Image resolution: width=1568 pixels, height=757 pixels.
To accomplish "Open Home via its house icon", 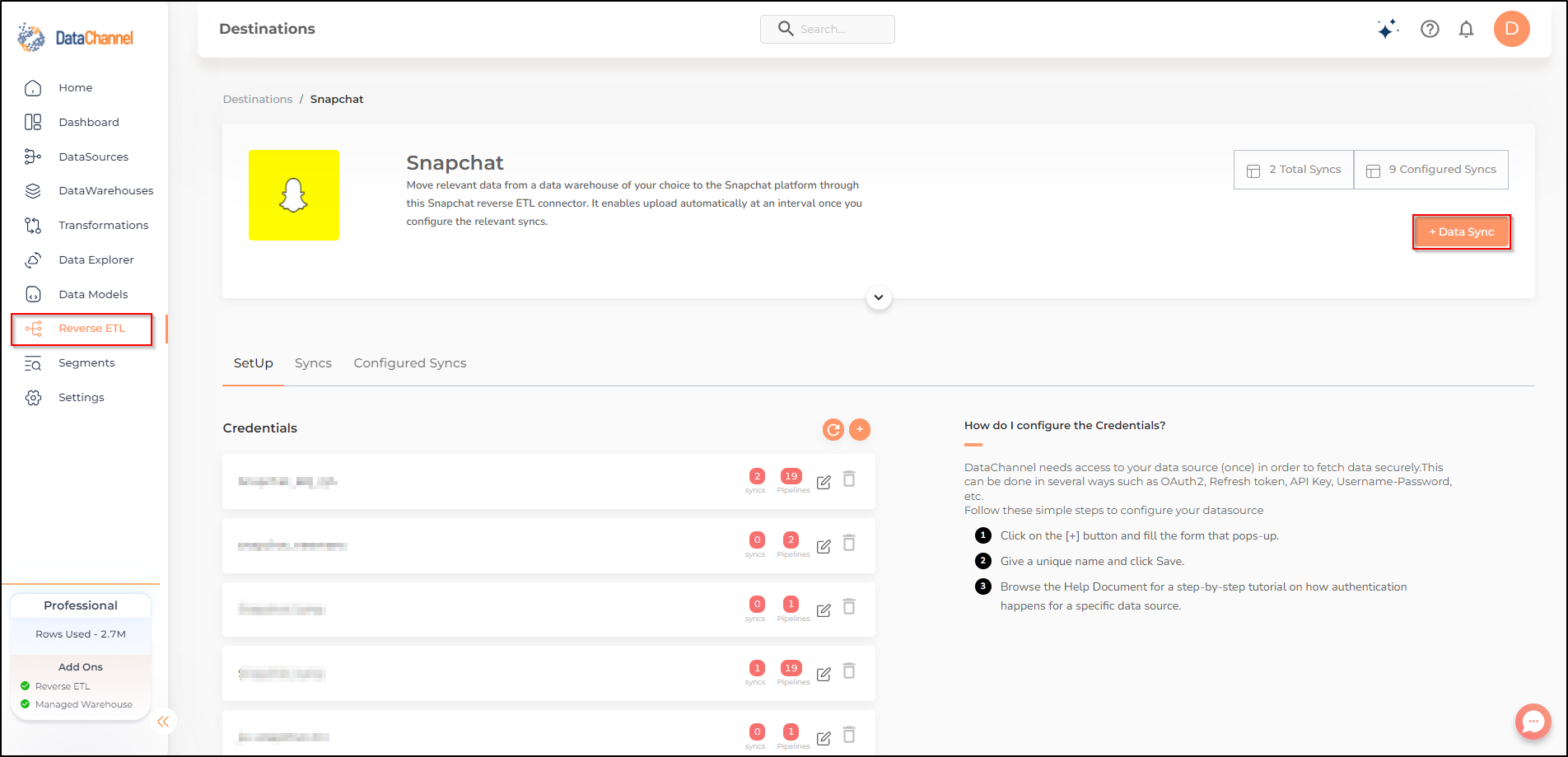I will click(33, 88).
